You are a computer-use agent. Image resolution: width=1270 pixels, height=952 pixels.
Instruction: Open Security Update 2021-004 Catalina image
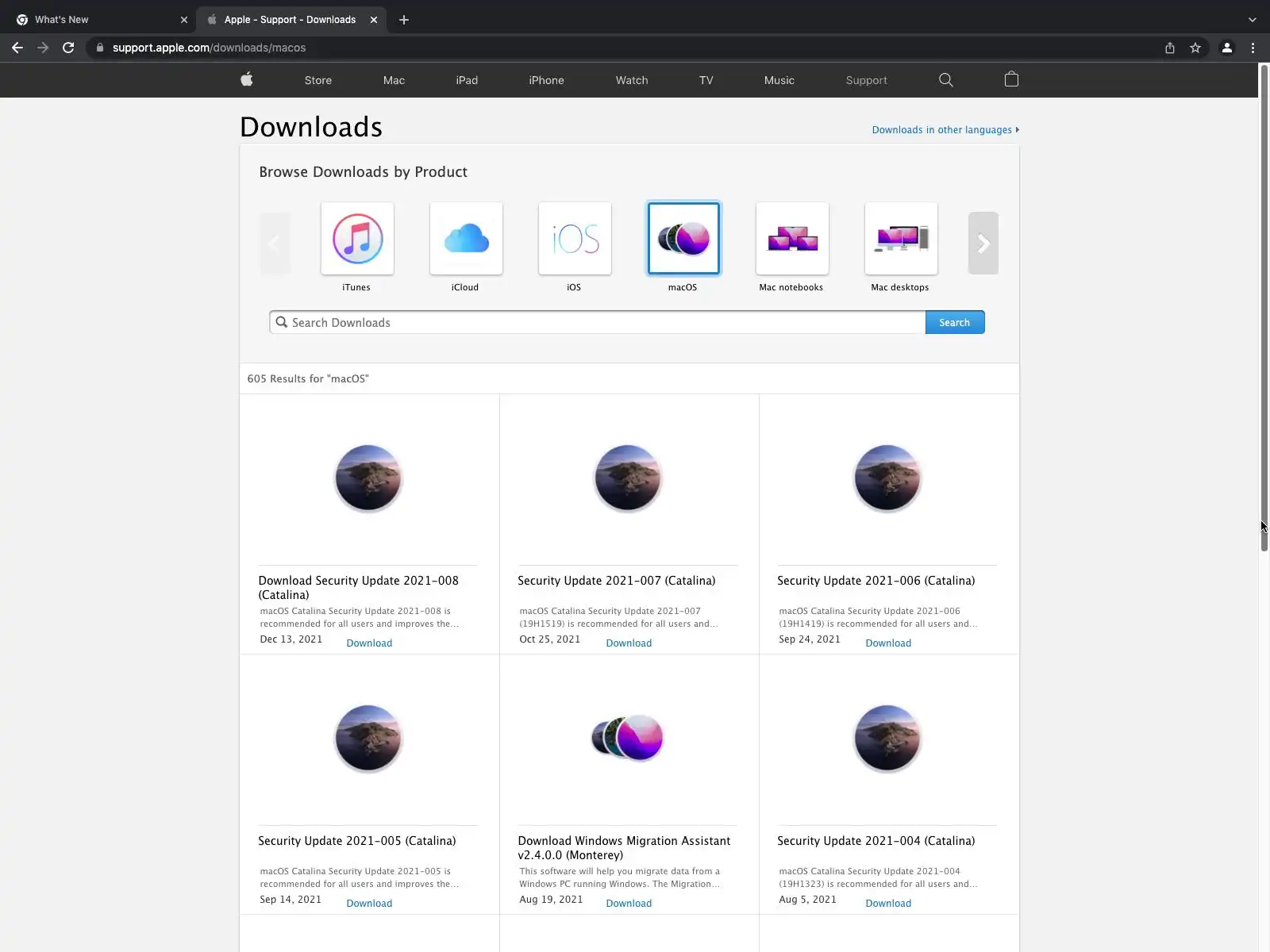point(887,739)
